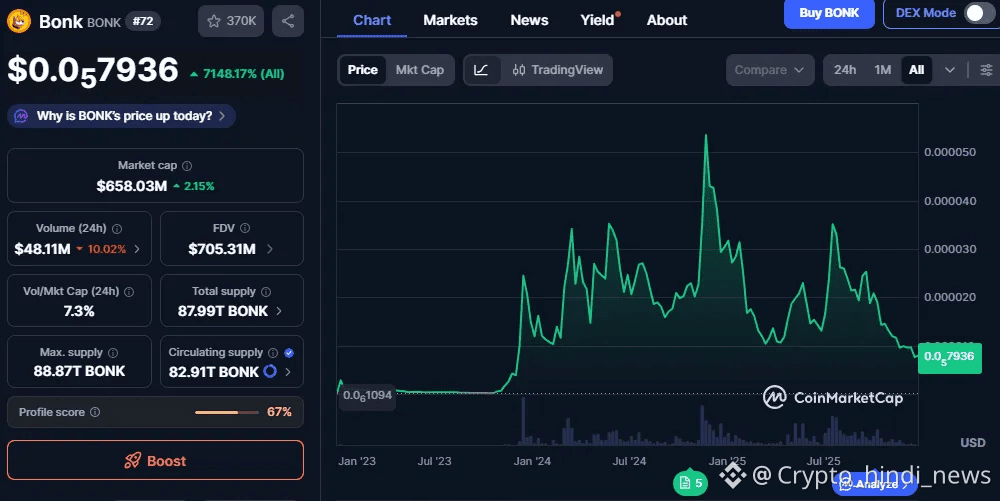Click the CoinMarketCap logo on the chart
The width and height of the screenshot is (1000, 501).
pyautogui.click(x=833, y=398)
